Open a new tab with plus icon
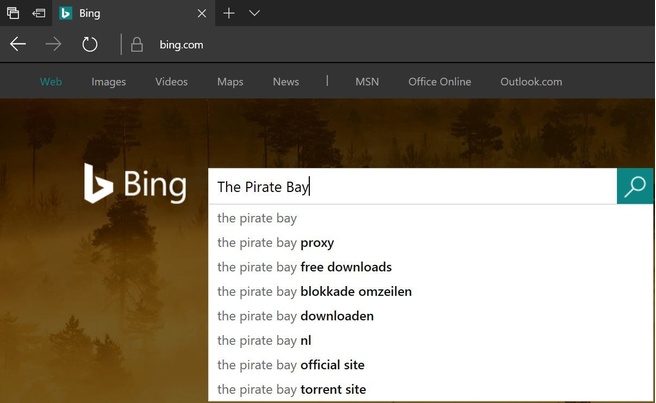This screenshot has width=656, height=403. 229,13
